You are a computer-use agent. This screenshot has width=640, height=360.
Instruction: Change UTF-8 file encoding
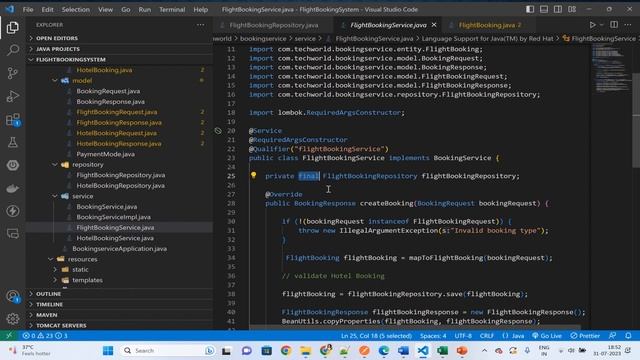point(463,336)
